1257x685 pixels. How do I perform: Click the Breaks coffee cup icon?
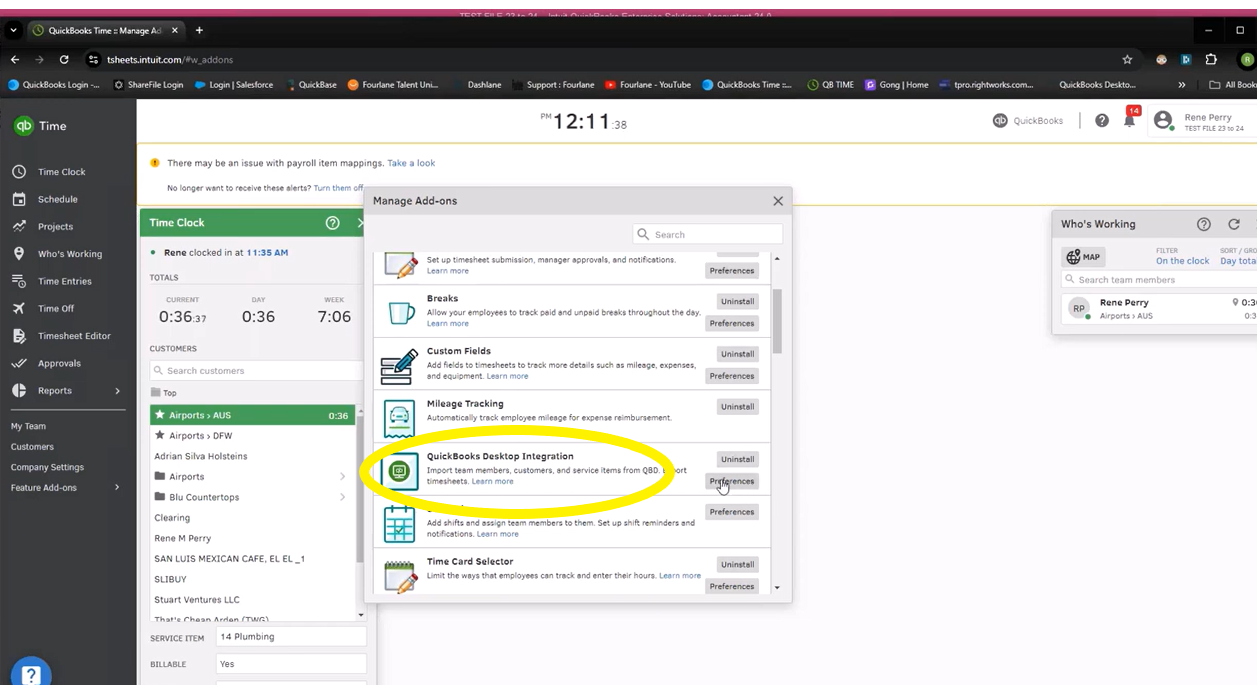click(399, 311)
